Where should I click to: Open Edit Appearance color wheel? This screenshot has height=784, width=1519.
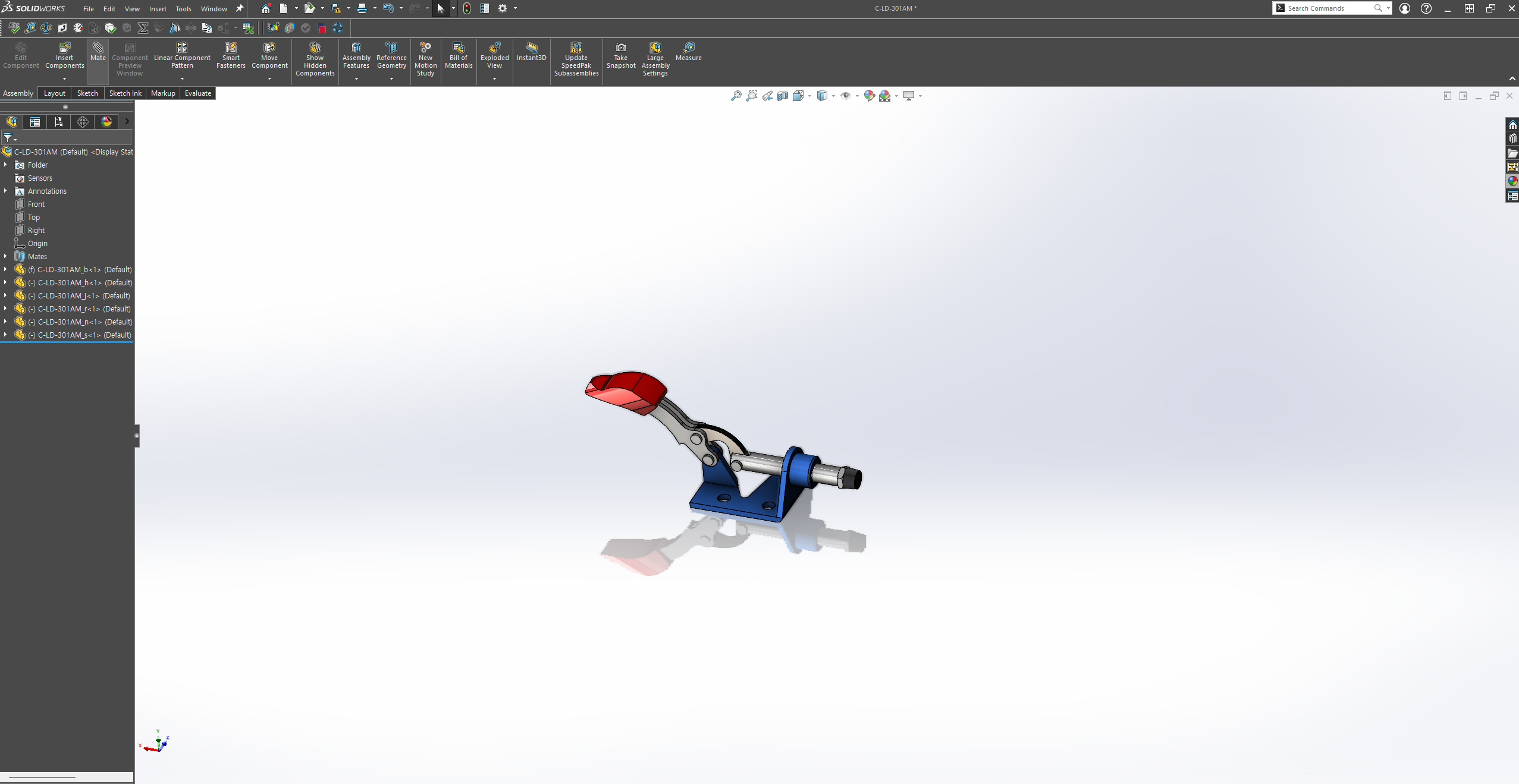coord(869,96)
